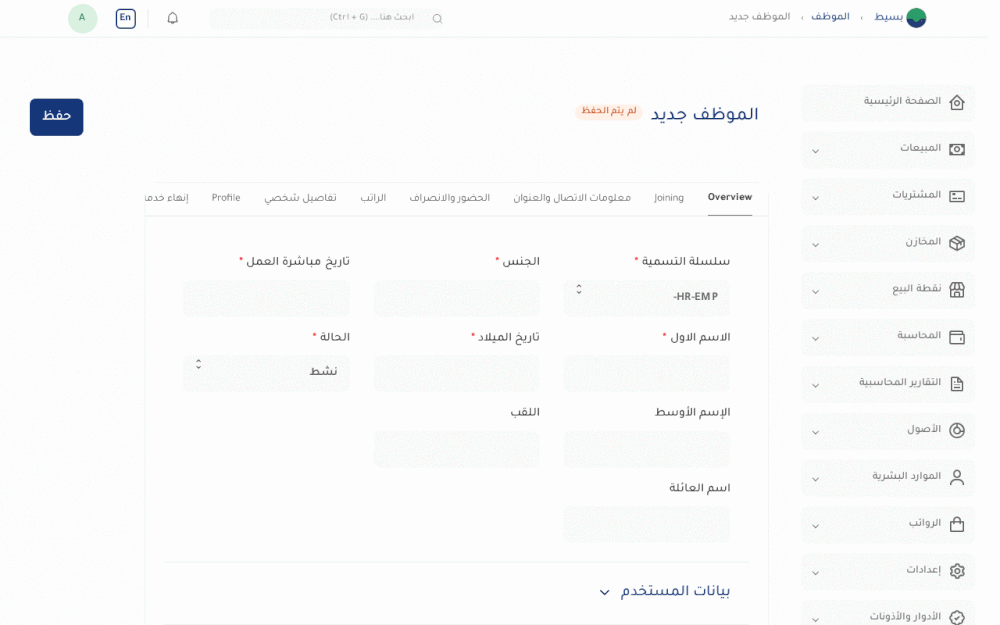Click the الموظف جديد page title

pos(704,115)
